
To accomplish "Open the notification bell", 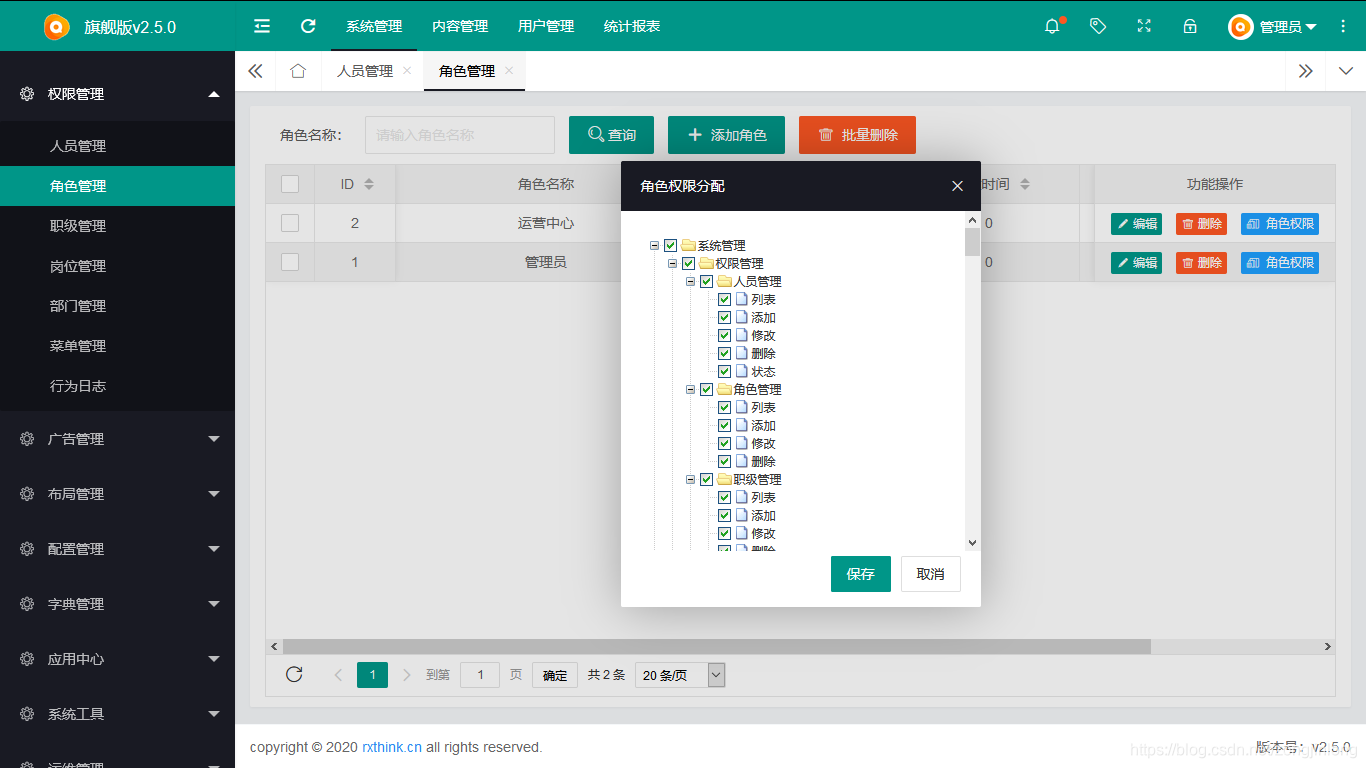I will pos(1052,27).
